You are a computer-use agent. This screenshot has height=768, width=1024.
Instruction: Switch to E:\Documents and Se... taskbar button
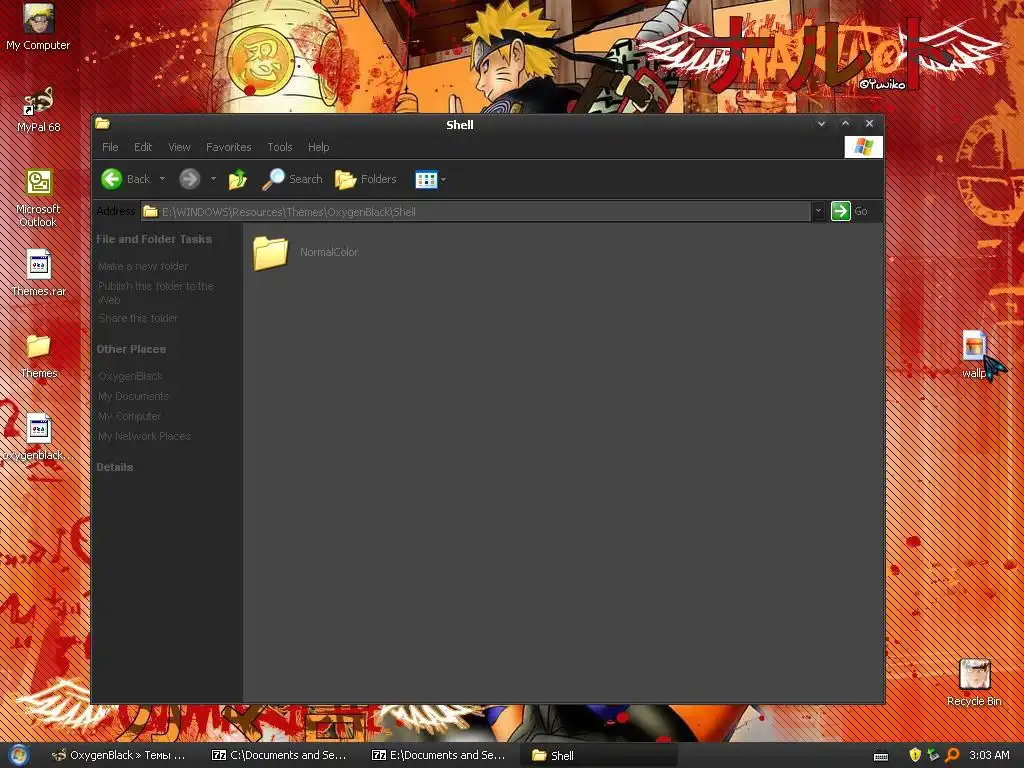coord(440,755)
